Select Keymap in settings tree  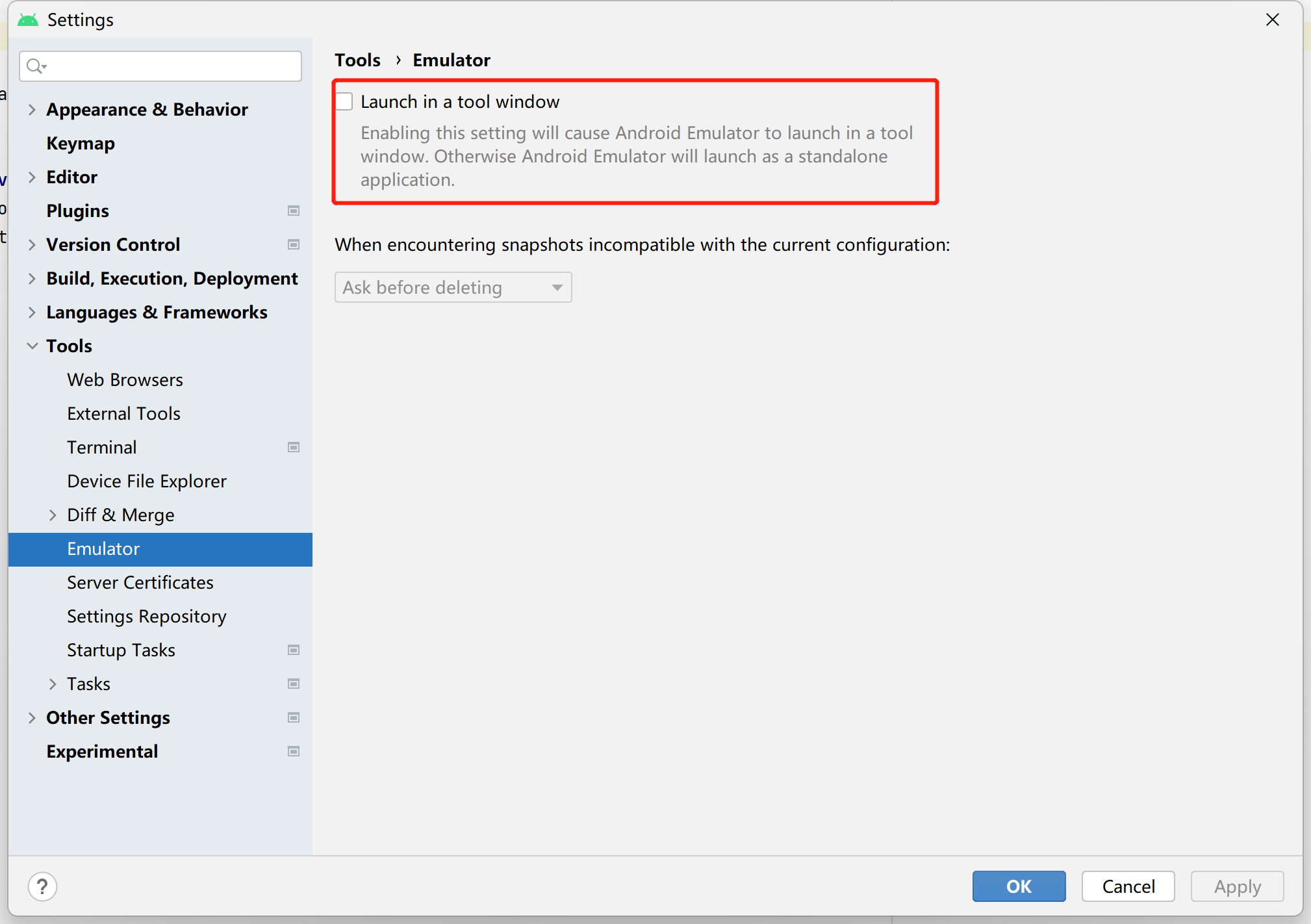pos(81,144)
